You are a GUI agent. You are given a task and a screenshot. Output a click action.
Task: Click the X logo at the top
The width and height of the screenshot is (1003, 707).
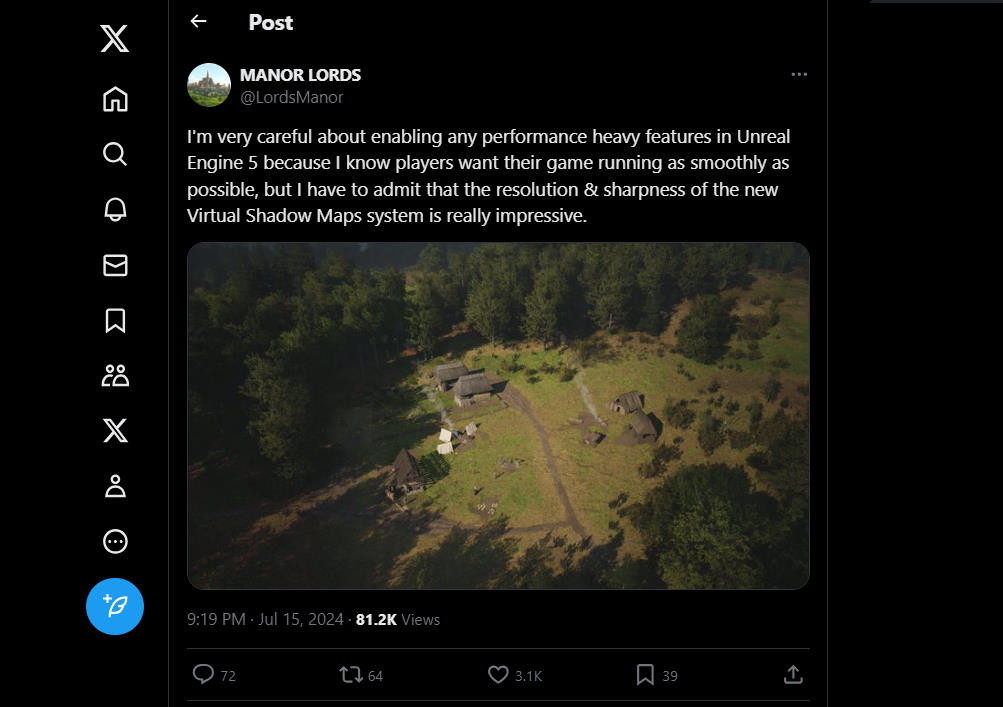[x=115, y=39]
